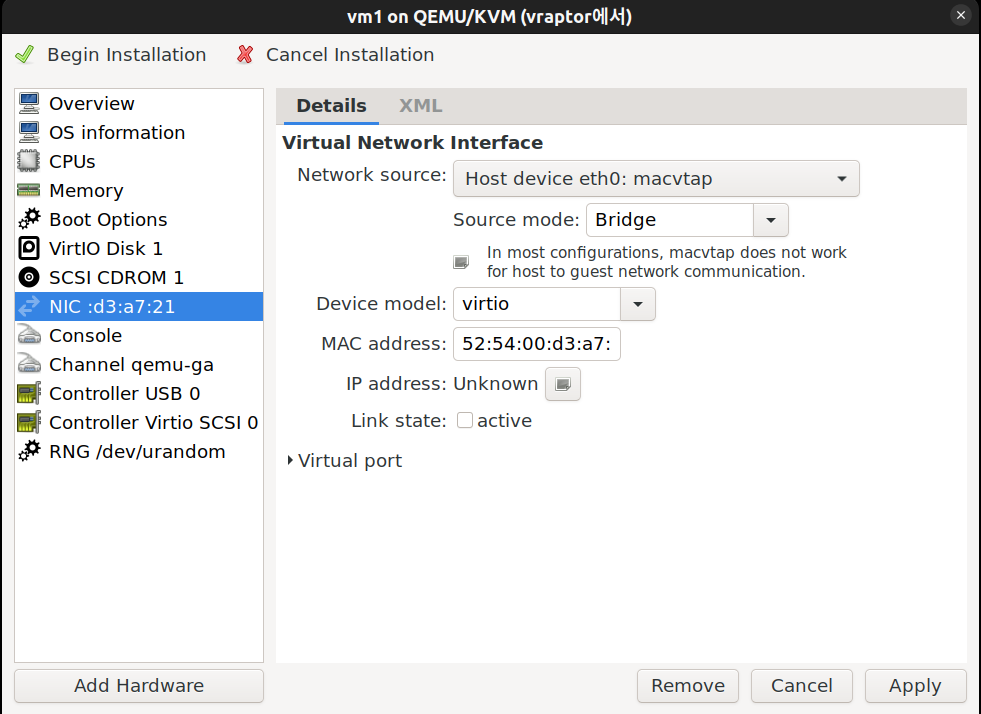Screen dimensions: 981x714
Task: Select the Overview row
Action: point(139,103)
